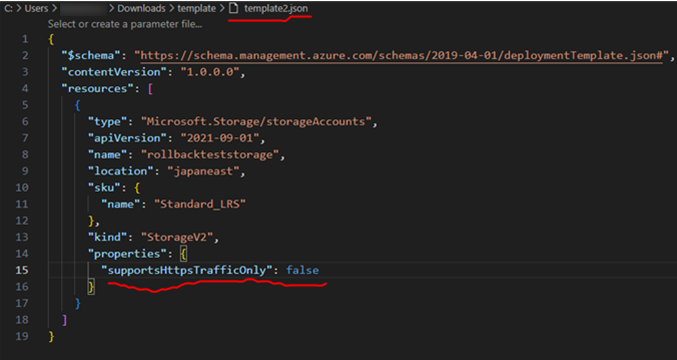Open the template2.json breadcrumb item
The height and width of the screenshot is (360, 677).
pyautogui.click(x=276, y=8)
